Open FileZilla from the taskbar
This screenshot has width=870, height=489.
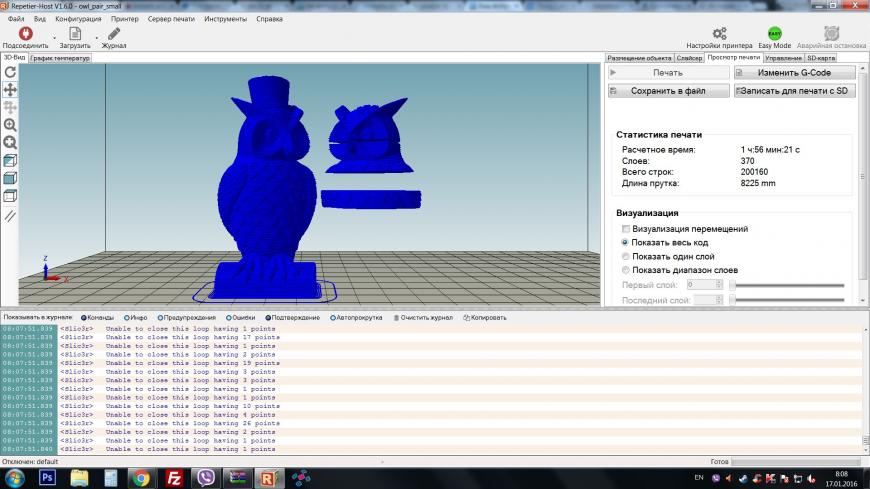click(x=174, y=478)
